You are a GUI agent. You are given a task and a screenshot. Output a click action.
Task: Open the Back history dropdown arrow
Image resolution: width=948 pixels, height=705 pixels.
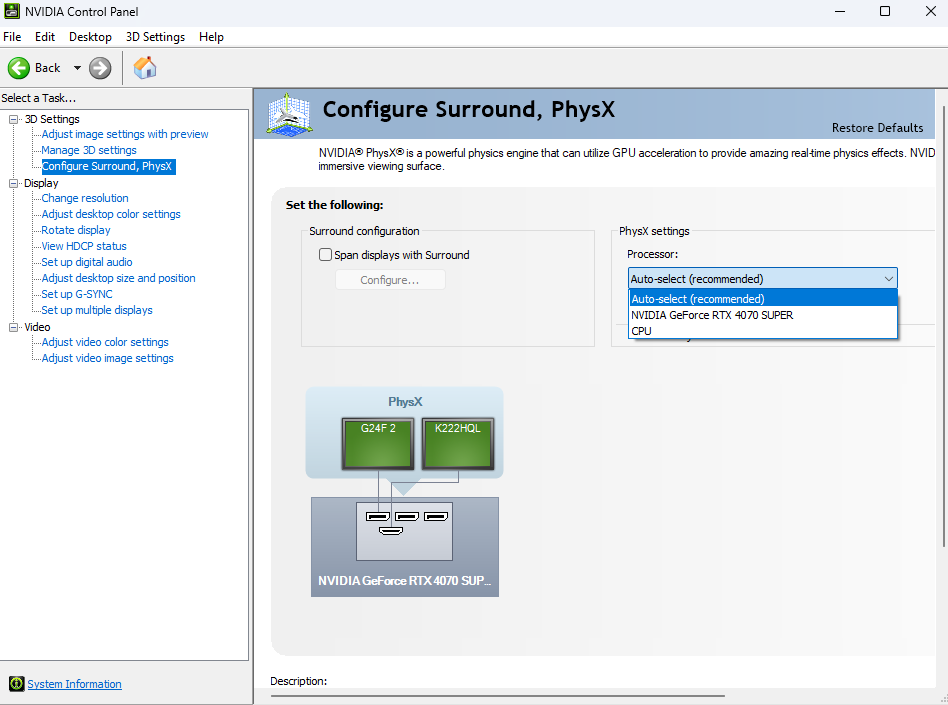(77, 68)
